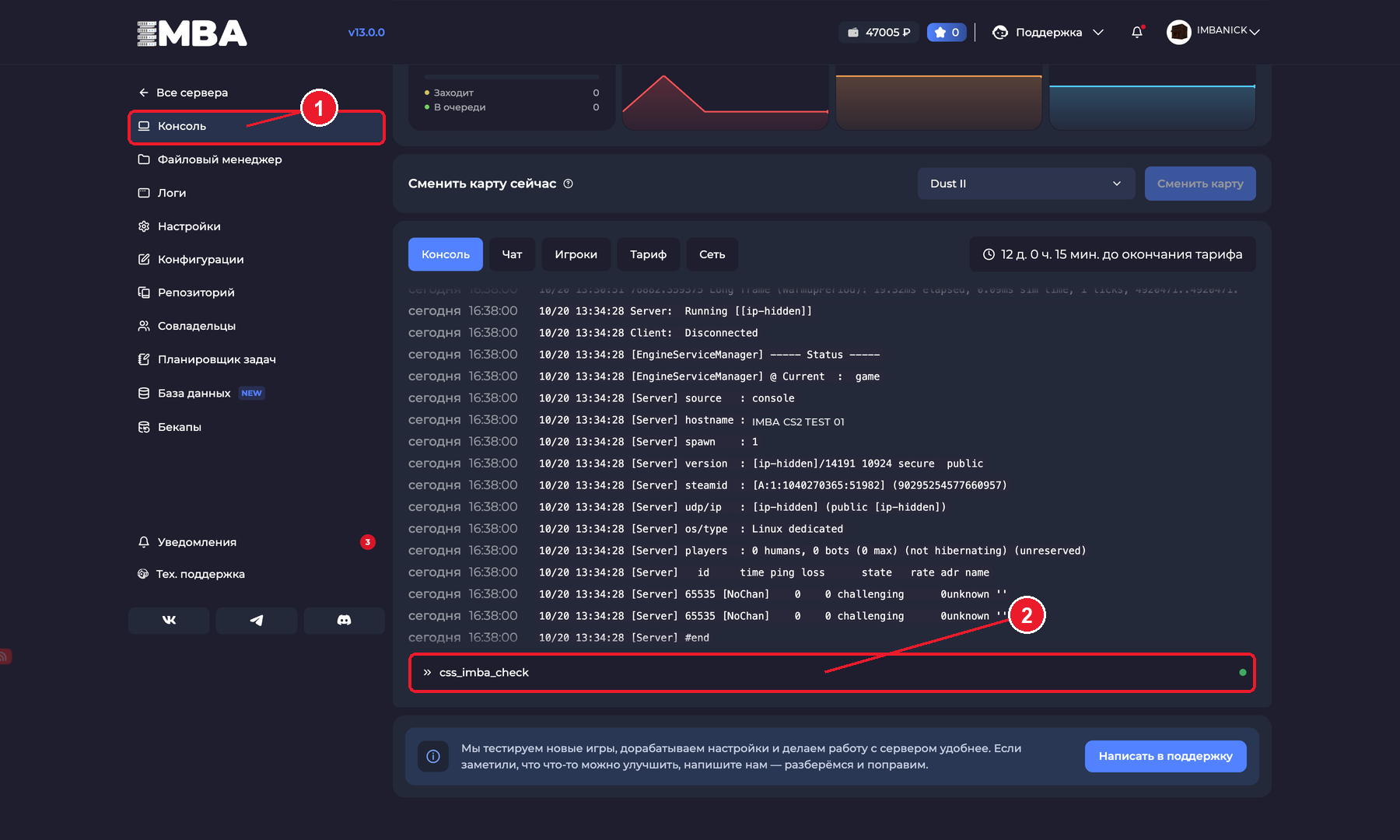Image resolution: width=1400 pixels, height=840 pixels.
Task: Click the Поддержка headset icon
Action: tap(1000, 32)
